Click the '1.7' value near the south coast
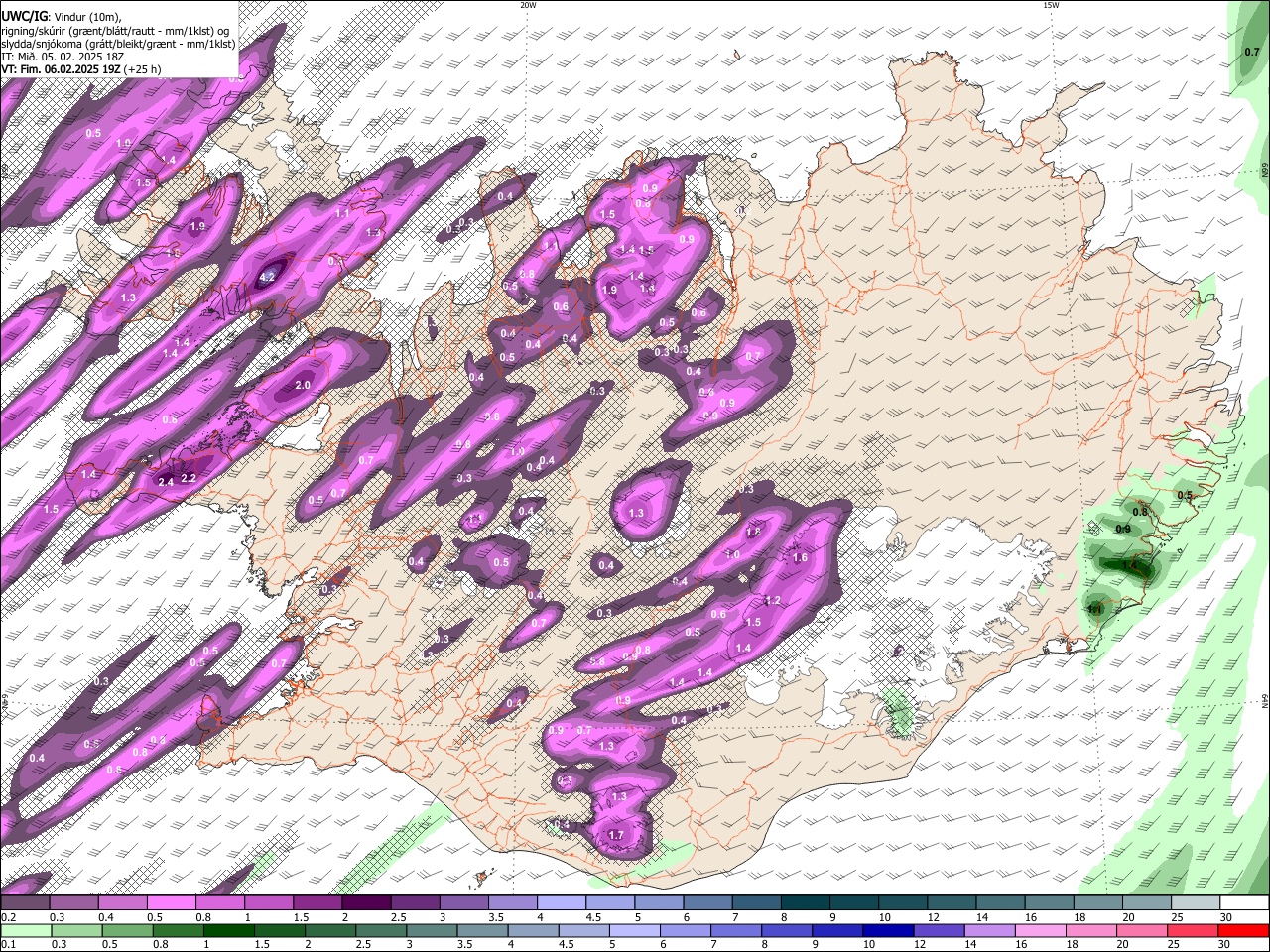Screen dimensions: 1270x952 tap(616, 835)
